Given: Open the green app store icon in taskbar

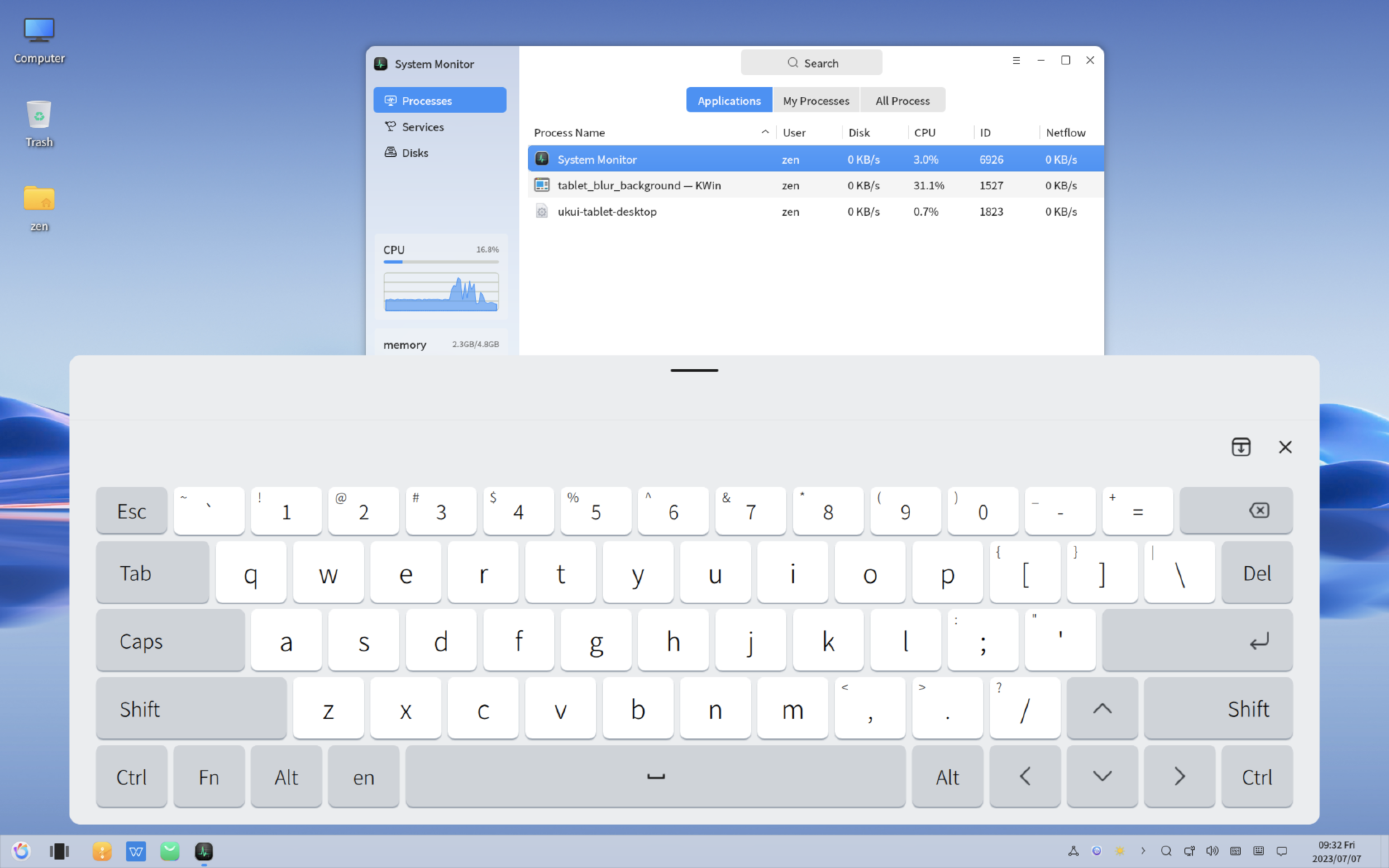Looking at the screenshot, I should [x=170, y=851].
